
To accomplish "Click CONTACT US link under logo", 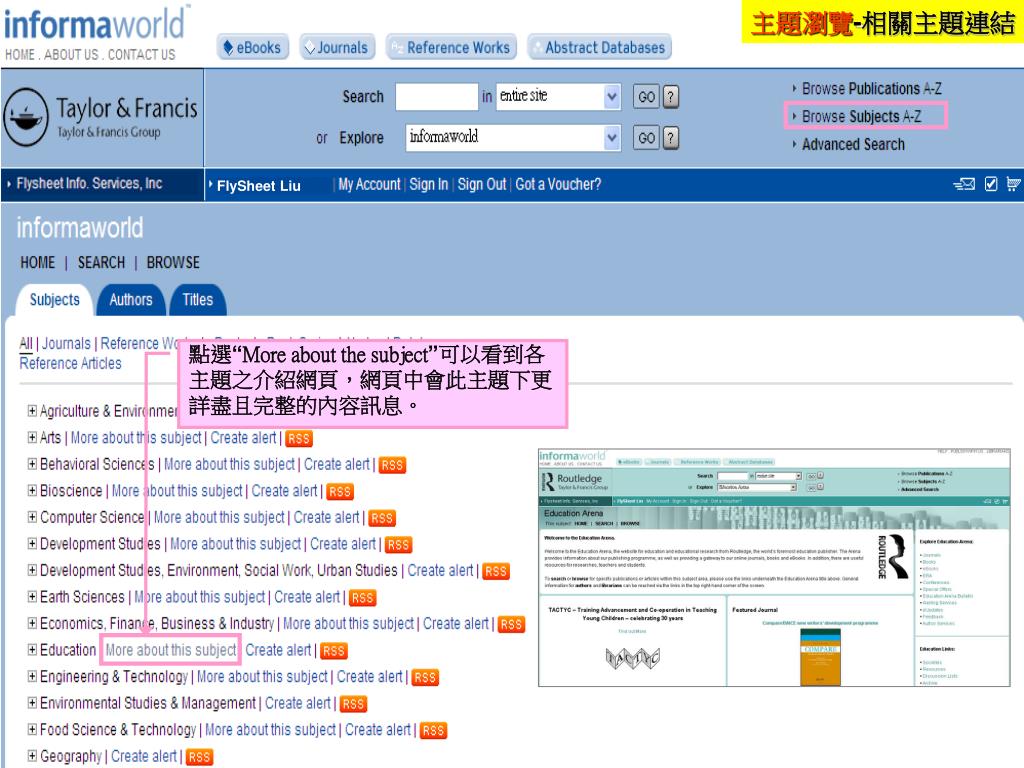I will pyautogui.click(x=142, y=55).
